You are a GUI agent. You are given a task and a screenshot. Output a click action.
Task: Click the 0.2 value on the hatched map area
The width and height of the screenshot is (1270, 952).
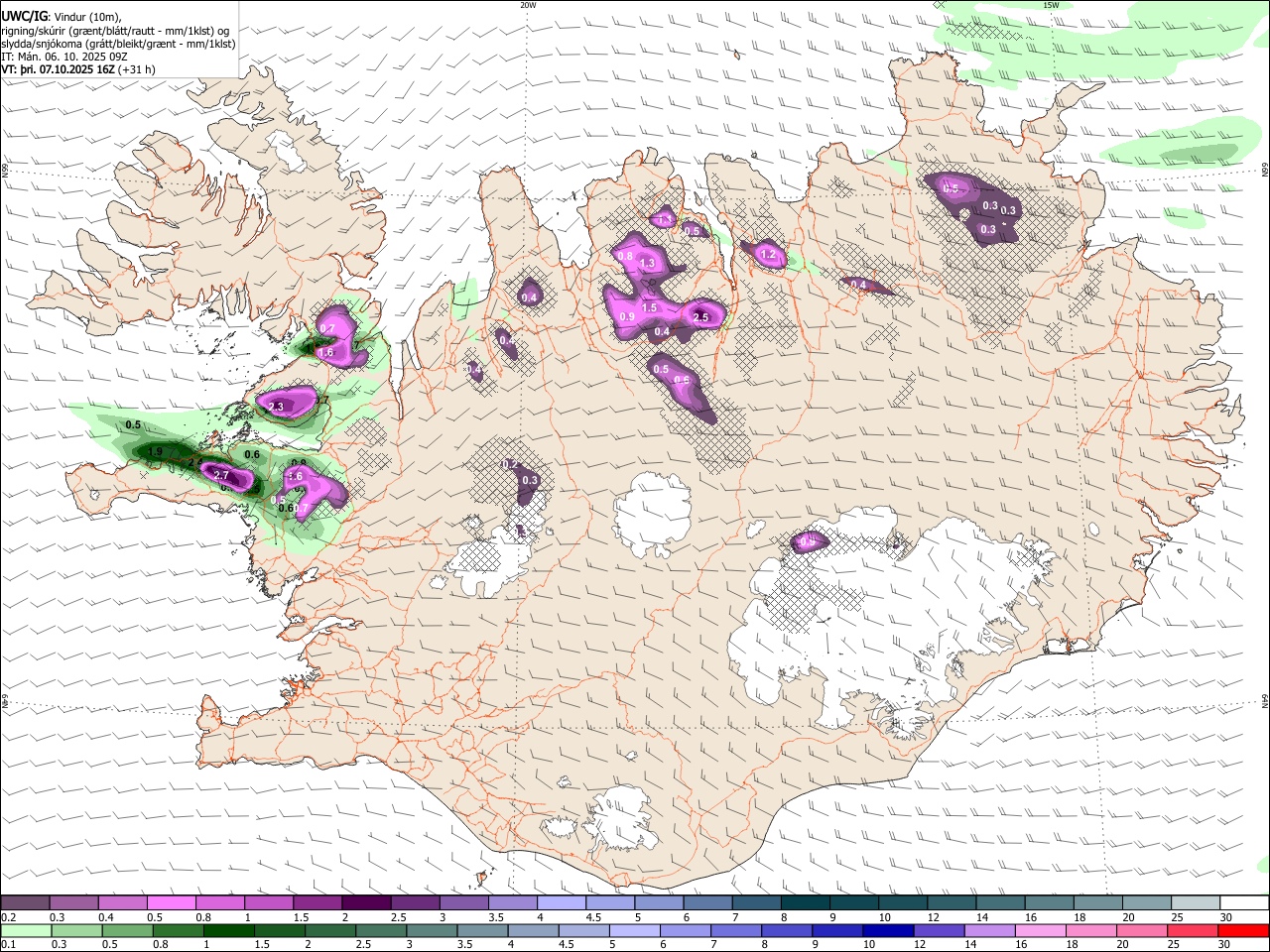510,464
